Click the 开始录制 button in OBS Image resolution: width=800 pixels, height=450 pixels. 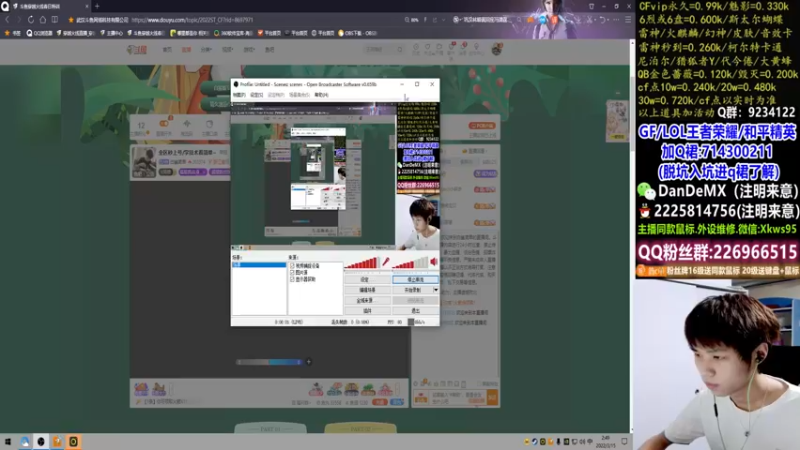[412, 290]
